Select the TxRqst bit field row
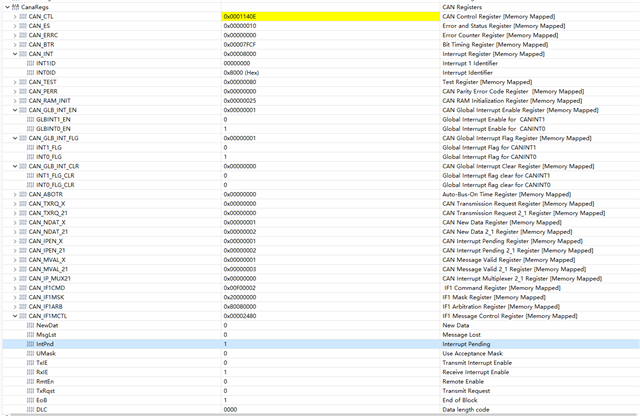 coord(321,391)
